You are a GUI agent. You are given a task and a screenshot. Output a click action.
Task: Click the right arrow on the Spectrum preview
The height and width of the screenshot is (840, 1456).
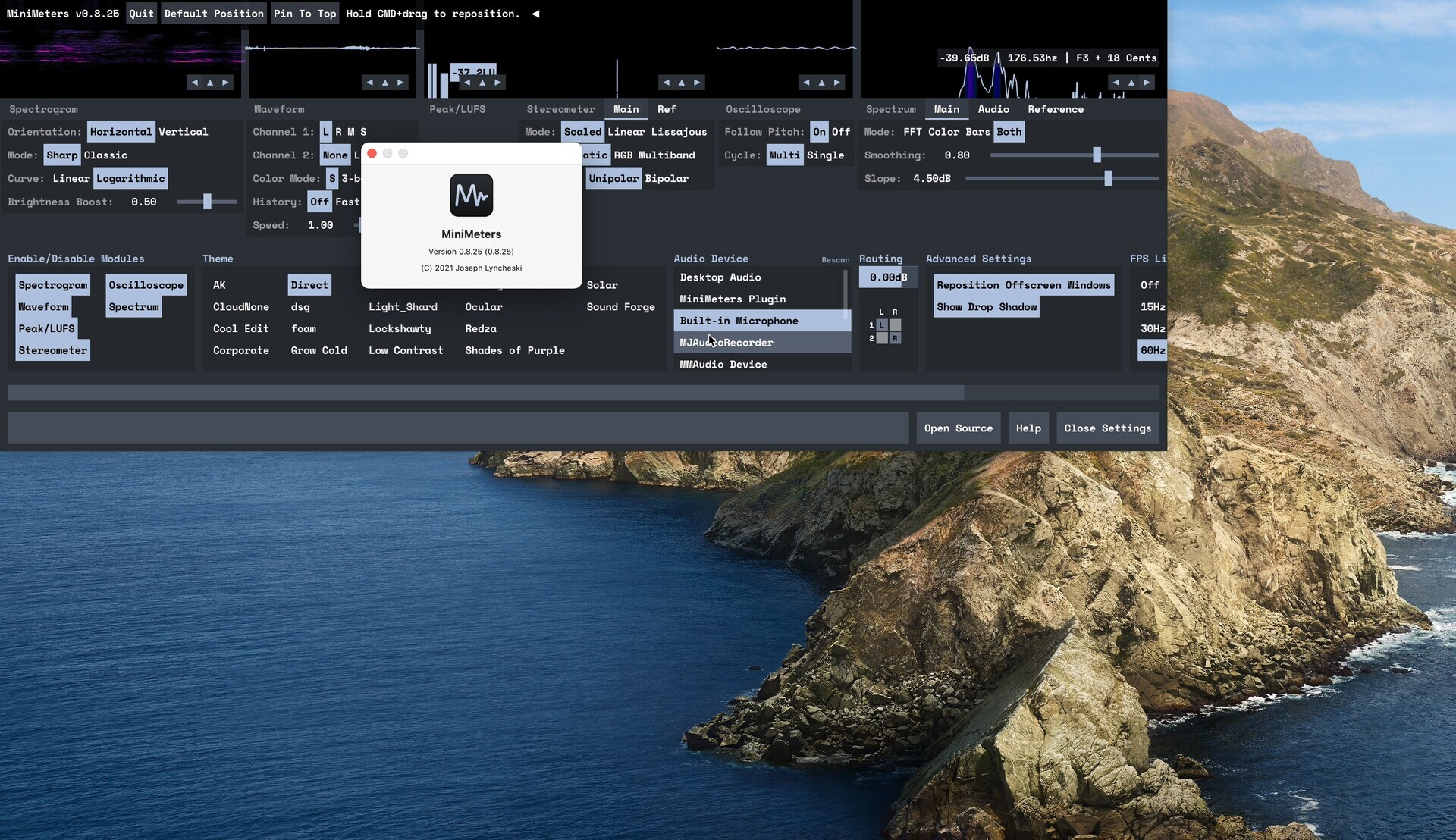coord(1147,83)
